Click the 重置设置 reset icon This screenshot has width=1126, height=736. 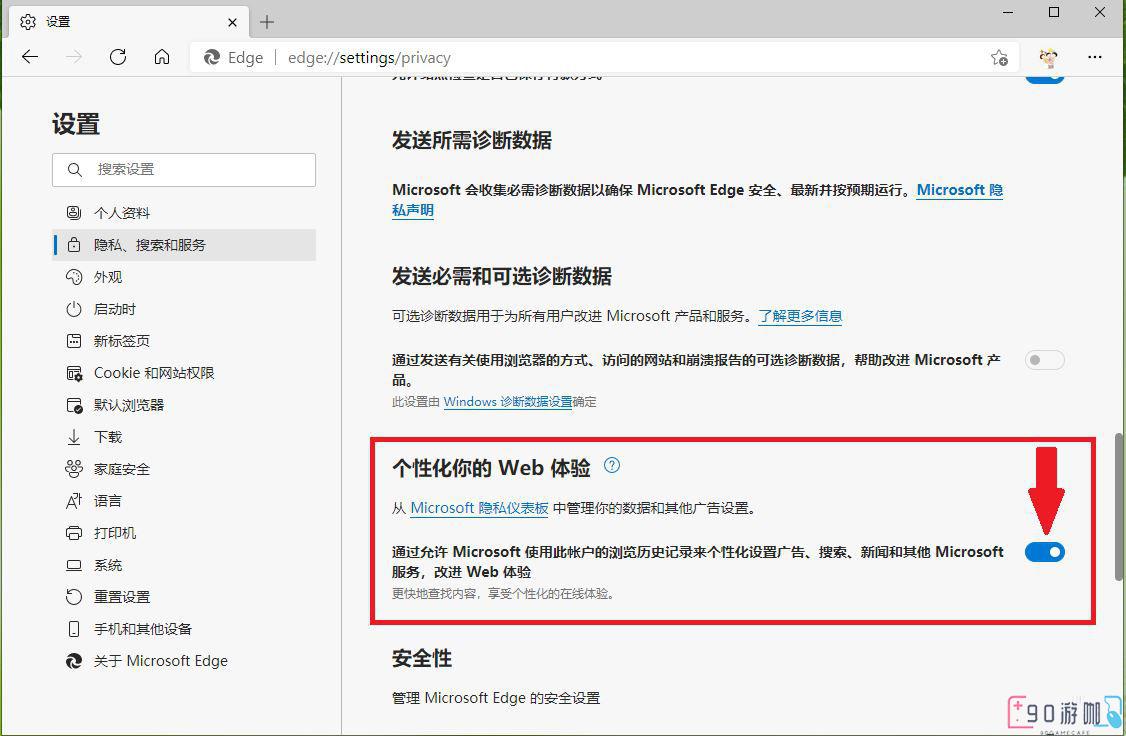coord(74,597)
